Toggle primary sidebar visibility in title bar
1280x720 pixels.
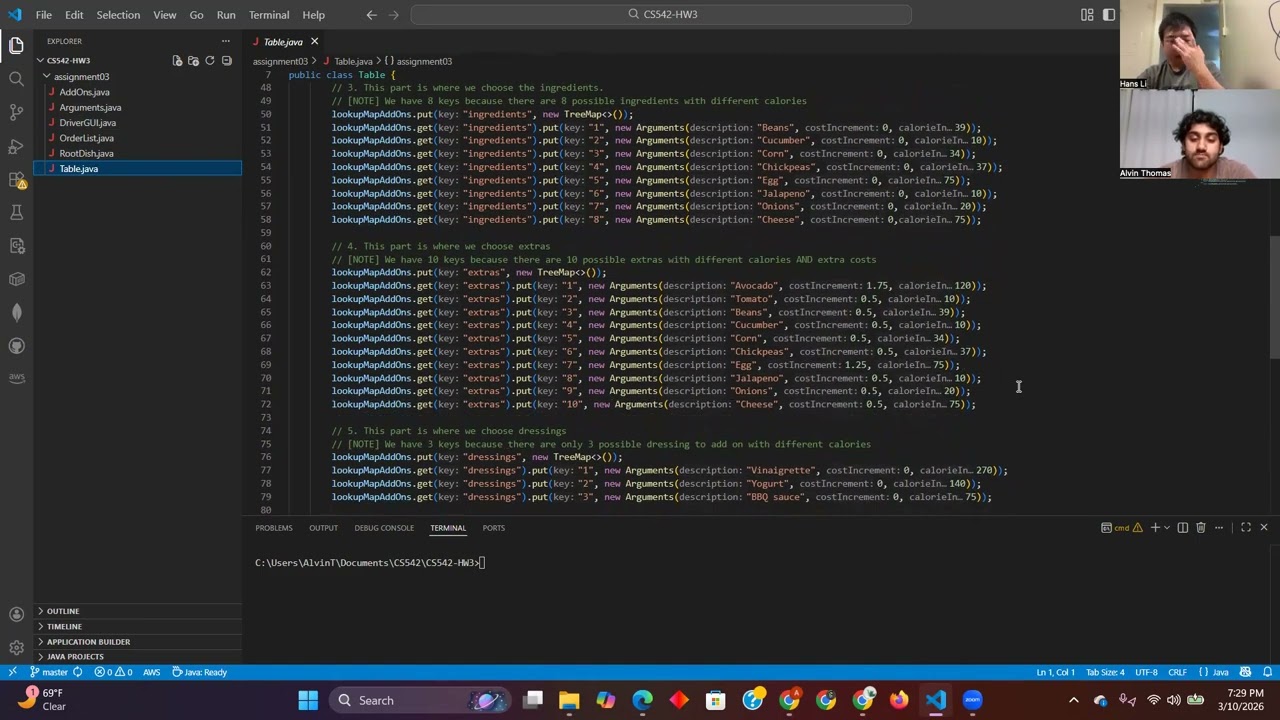1109,15
